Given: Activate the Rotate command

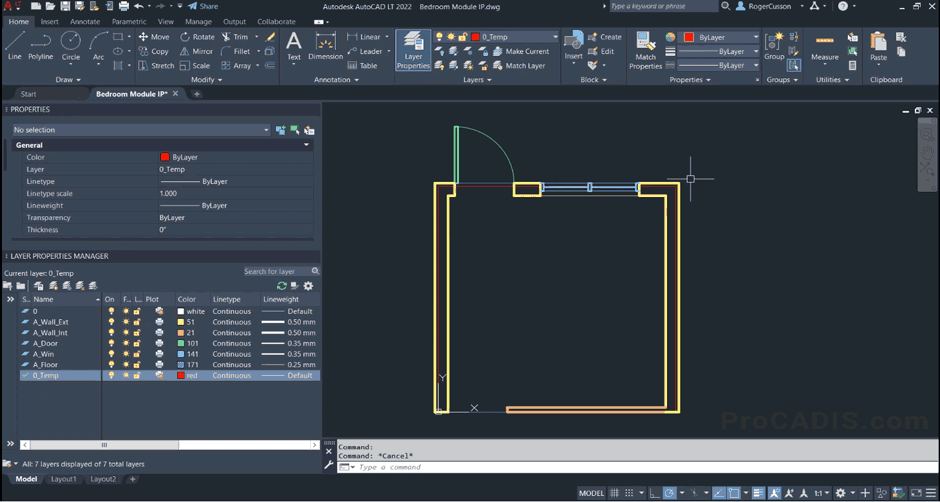Looking at the screenshot, I should [x=197, y=37].
